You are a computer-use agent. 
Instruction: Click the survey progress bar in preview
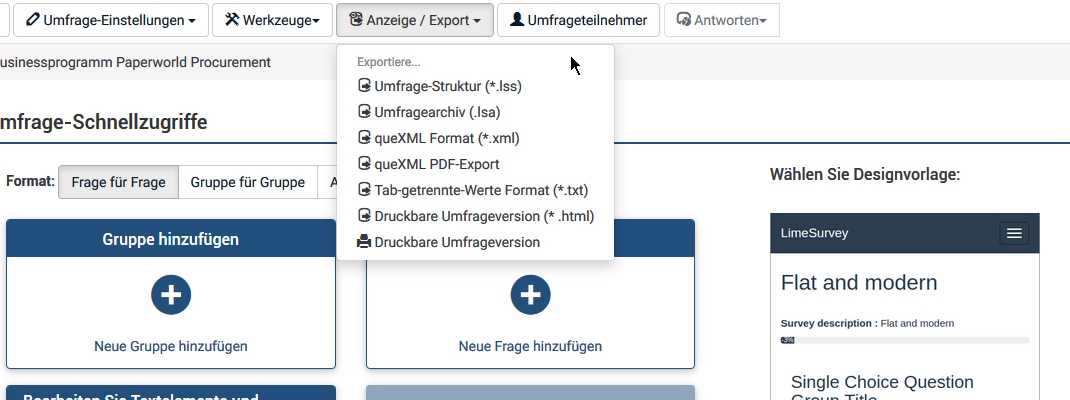click(x=904, y=340)
